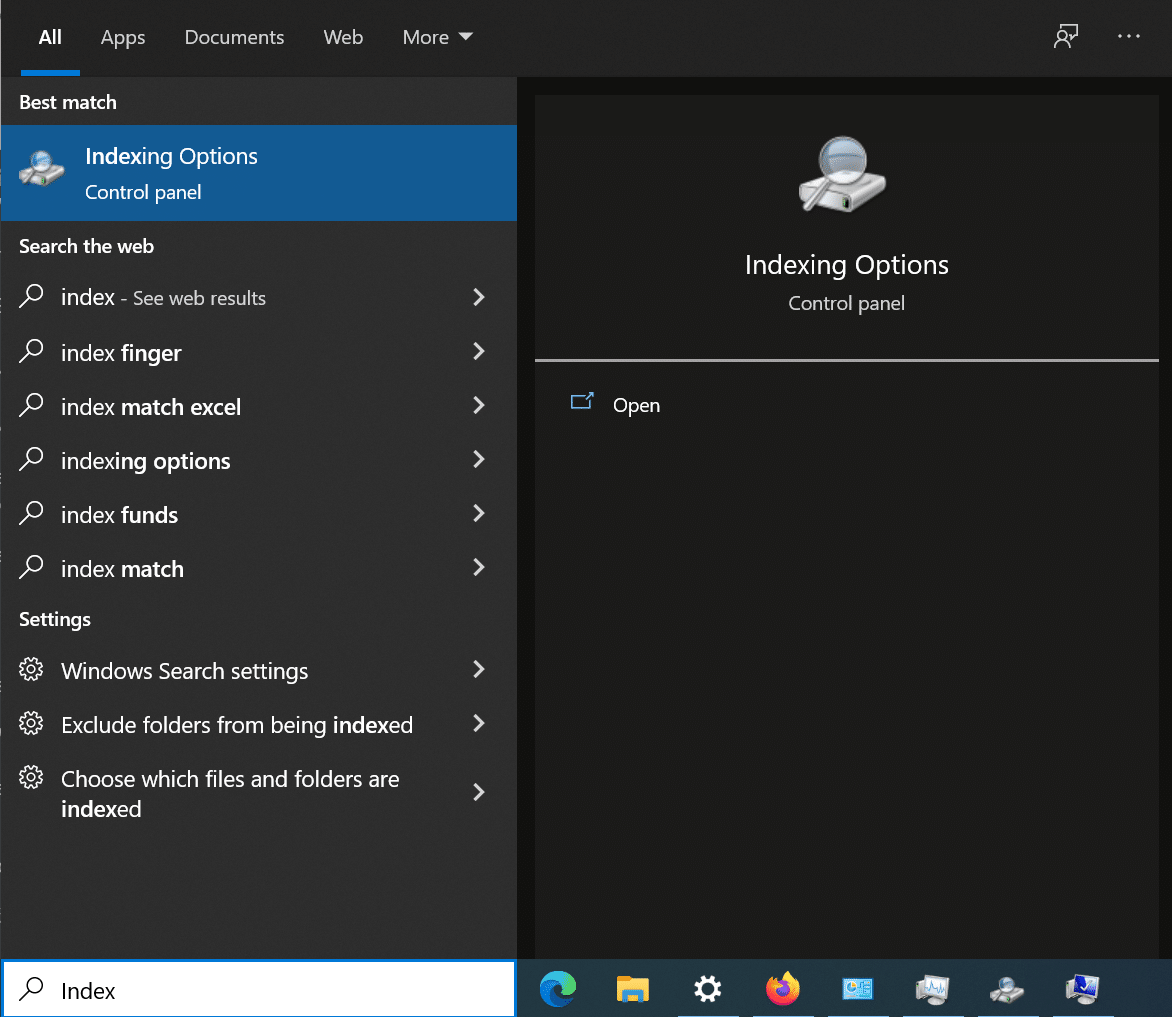Click search icon beside 'index funds'
The image size is (1172, 1017).
[31, 513]
